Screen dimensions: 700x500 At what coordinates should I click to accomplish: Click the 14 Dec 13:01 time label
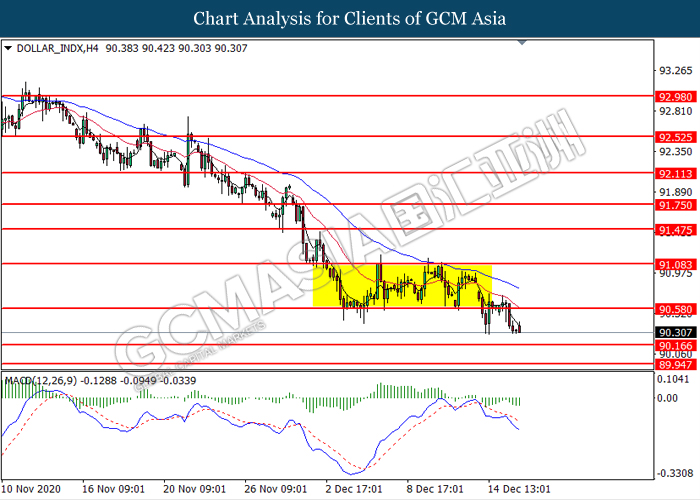pyautogui.click(x=519, y=489)
